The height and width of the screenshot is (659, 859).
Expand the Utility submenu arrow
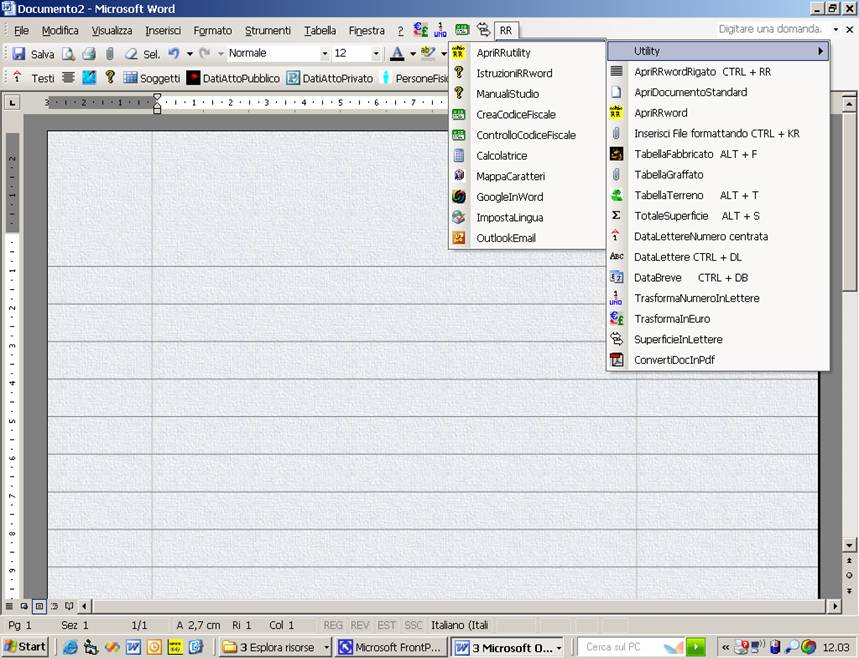pos(821,51)
